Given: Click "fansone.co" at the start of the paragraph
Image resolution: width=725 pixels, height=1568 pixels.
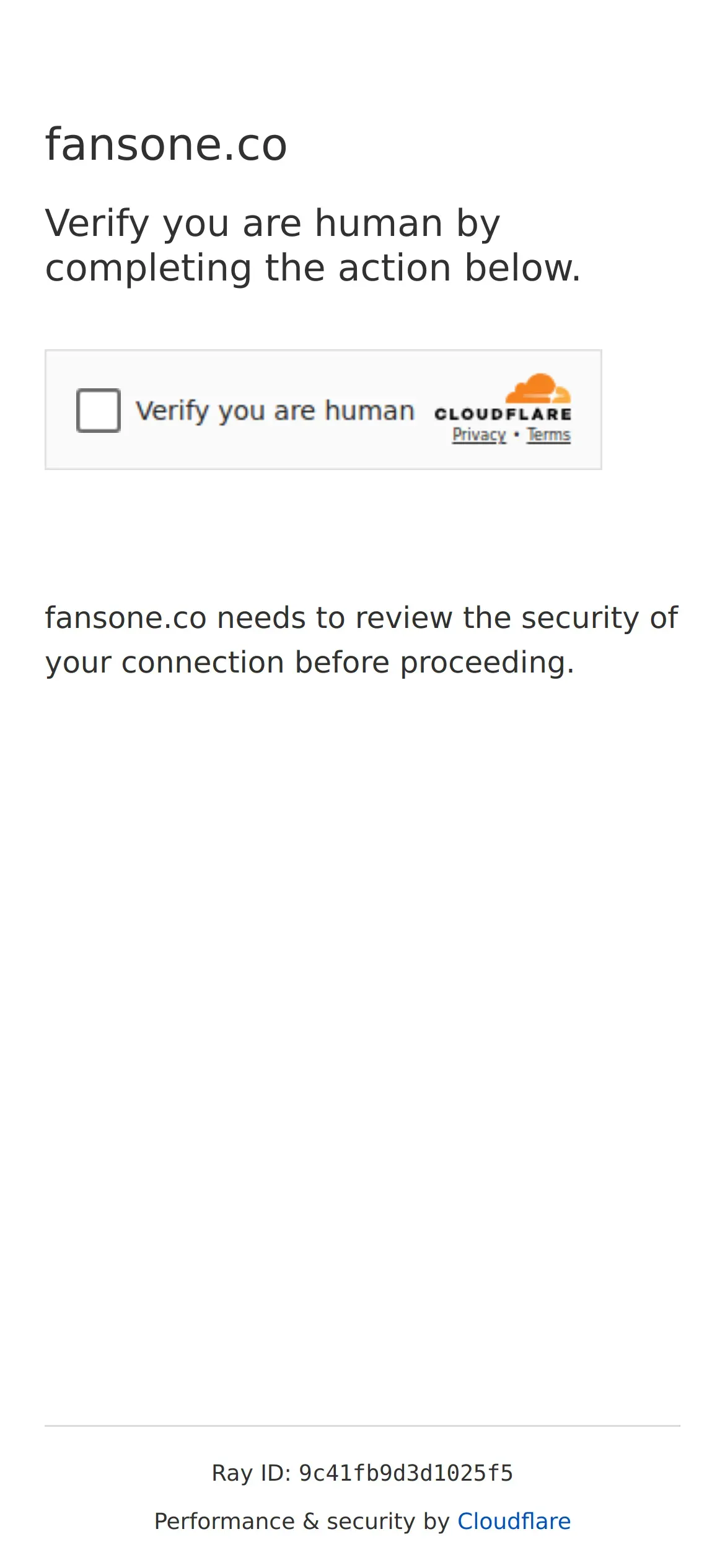Looking at the screenshot, I should click(x=125, y=618).
